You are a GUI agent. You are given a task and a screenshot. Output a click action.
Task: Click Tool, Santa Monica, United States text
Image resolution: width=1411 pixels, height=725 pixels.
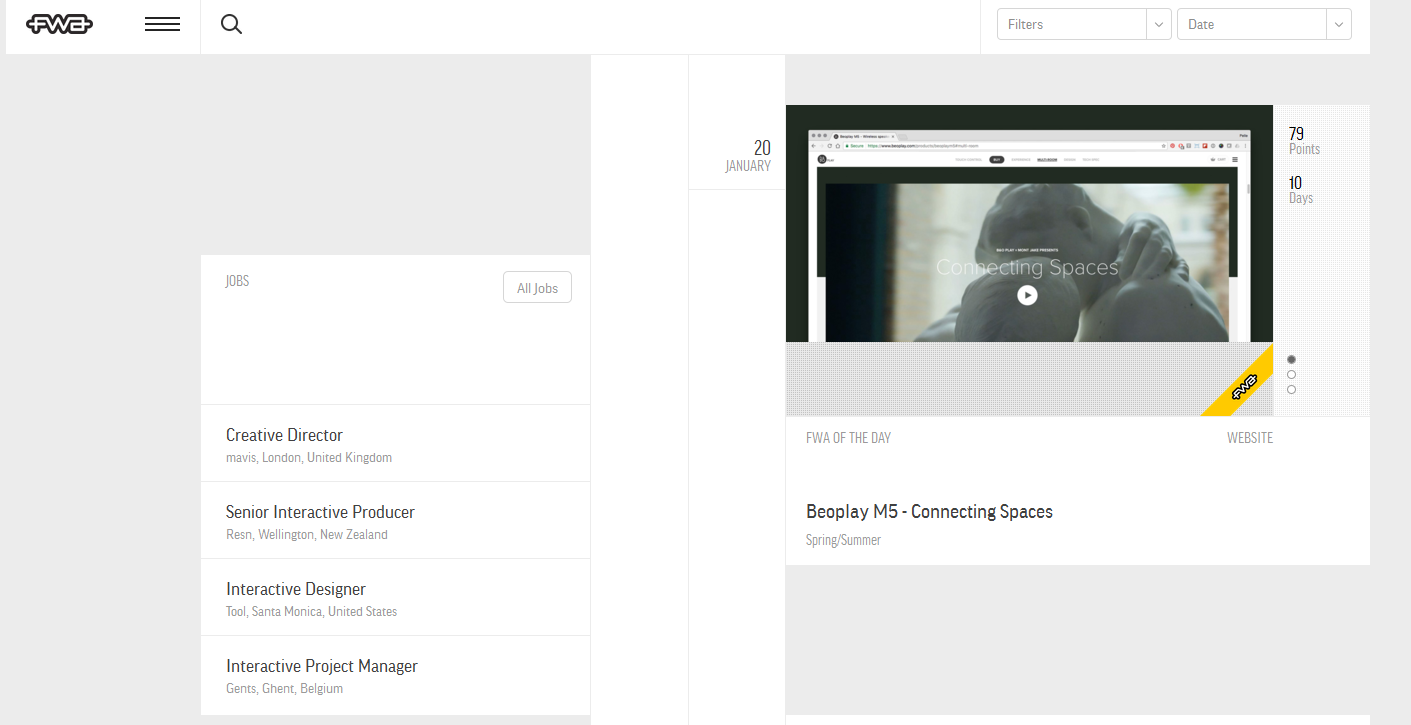311,612
